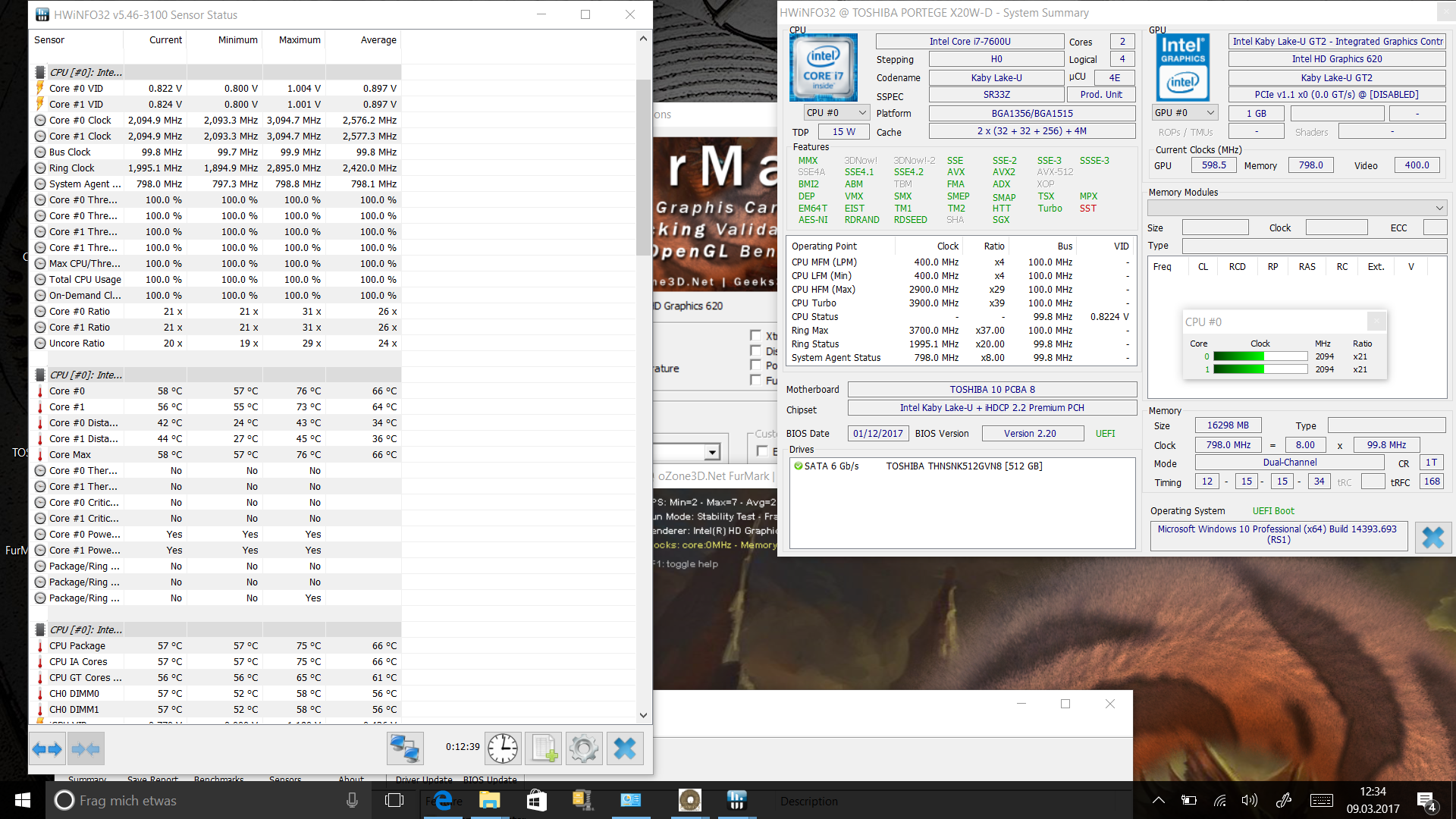Click the Prod. Unit button
The width and height of the screenshot is (1456, 819).
pyautogui.click(x=1101, y=95)
